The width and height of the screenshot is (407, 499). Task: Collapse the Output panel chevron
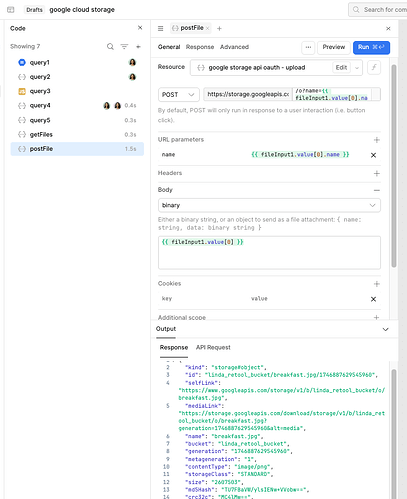[386, 329]
